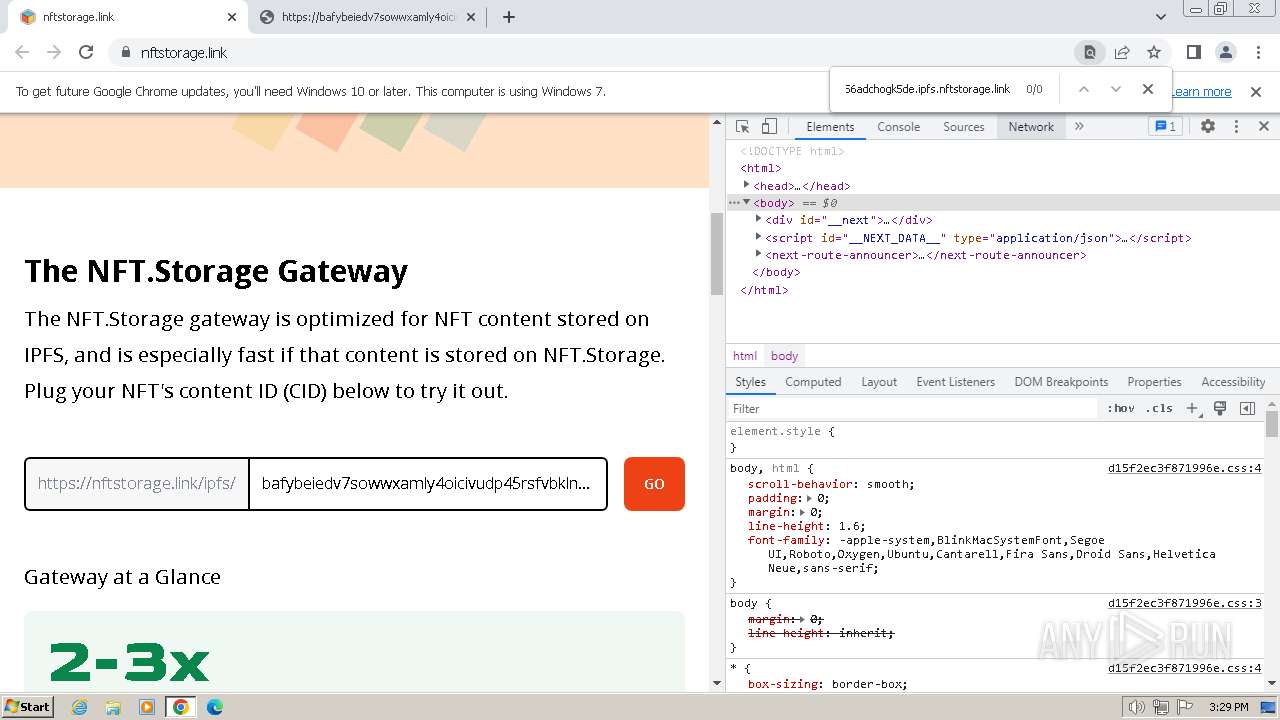The width and height of the screenshot is (1280, 720).
Task: Open the issues counter badge showing 1
Action: coord(1165,127)
